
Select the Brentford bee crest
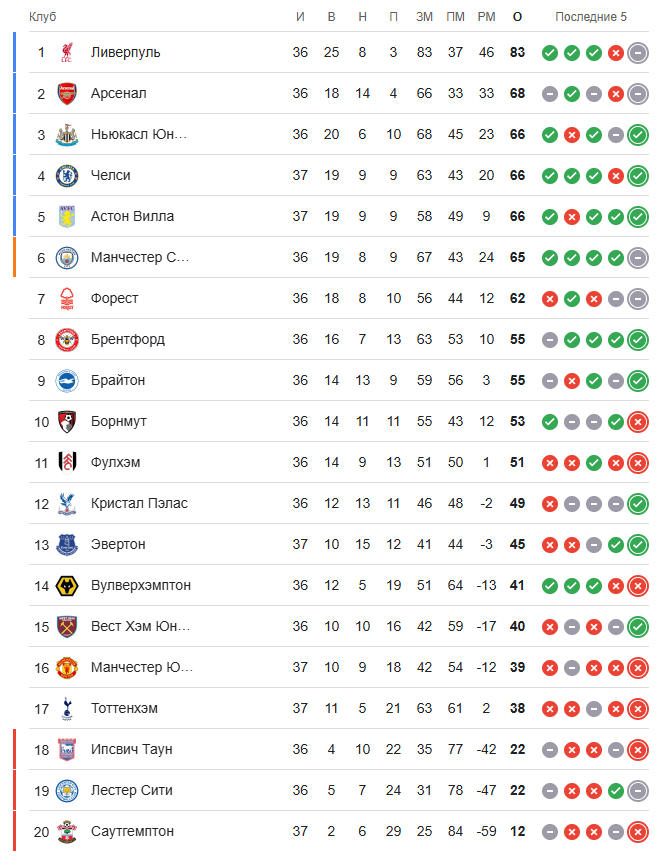coord(67,340)
